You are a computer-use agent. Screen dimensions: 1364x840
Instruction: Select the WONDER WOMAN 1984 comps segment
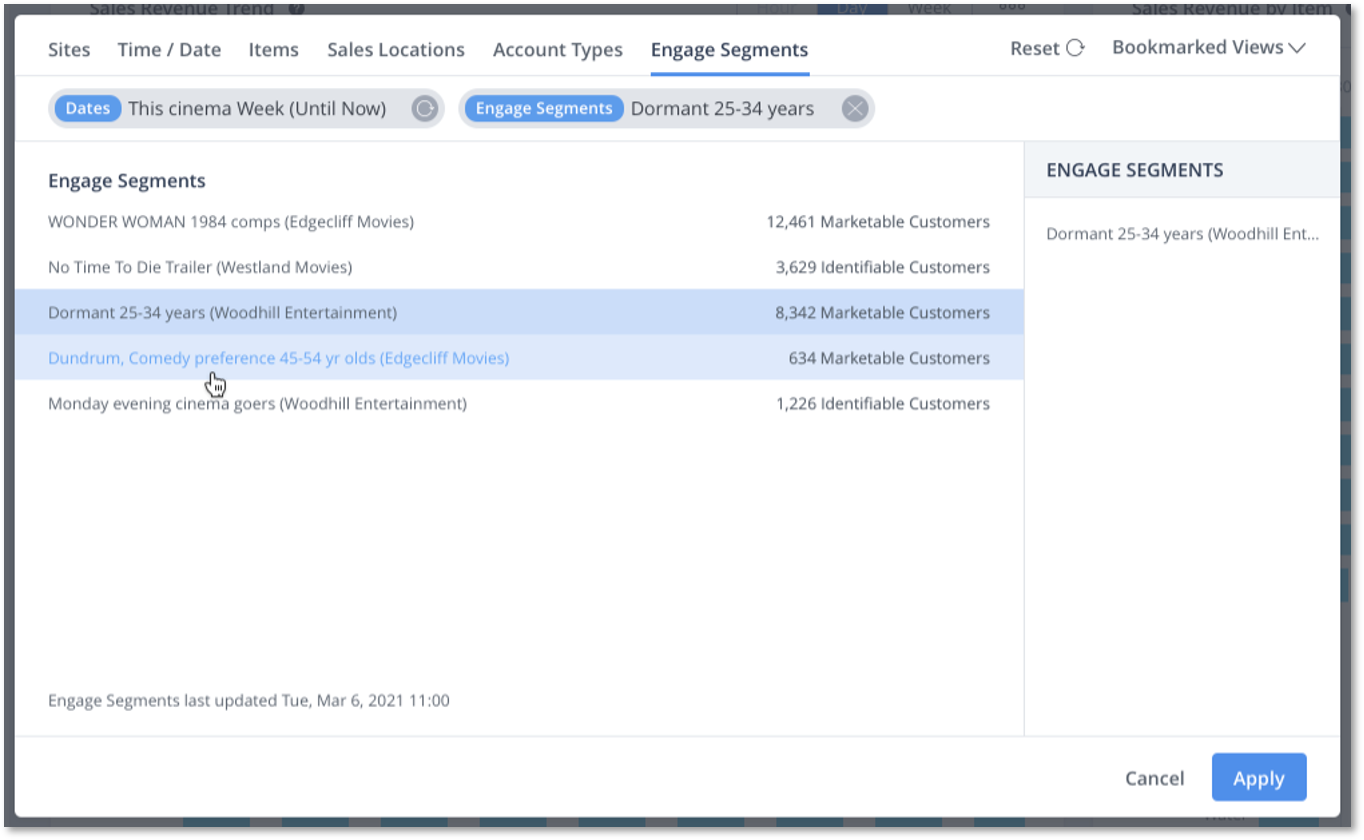[x=230, y=222]
